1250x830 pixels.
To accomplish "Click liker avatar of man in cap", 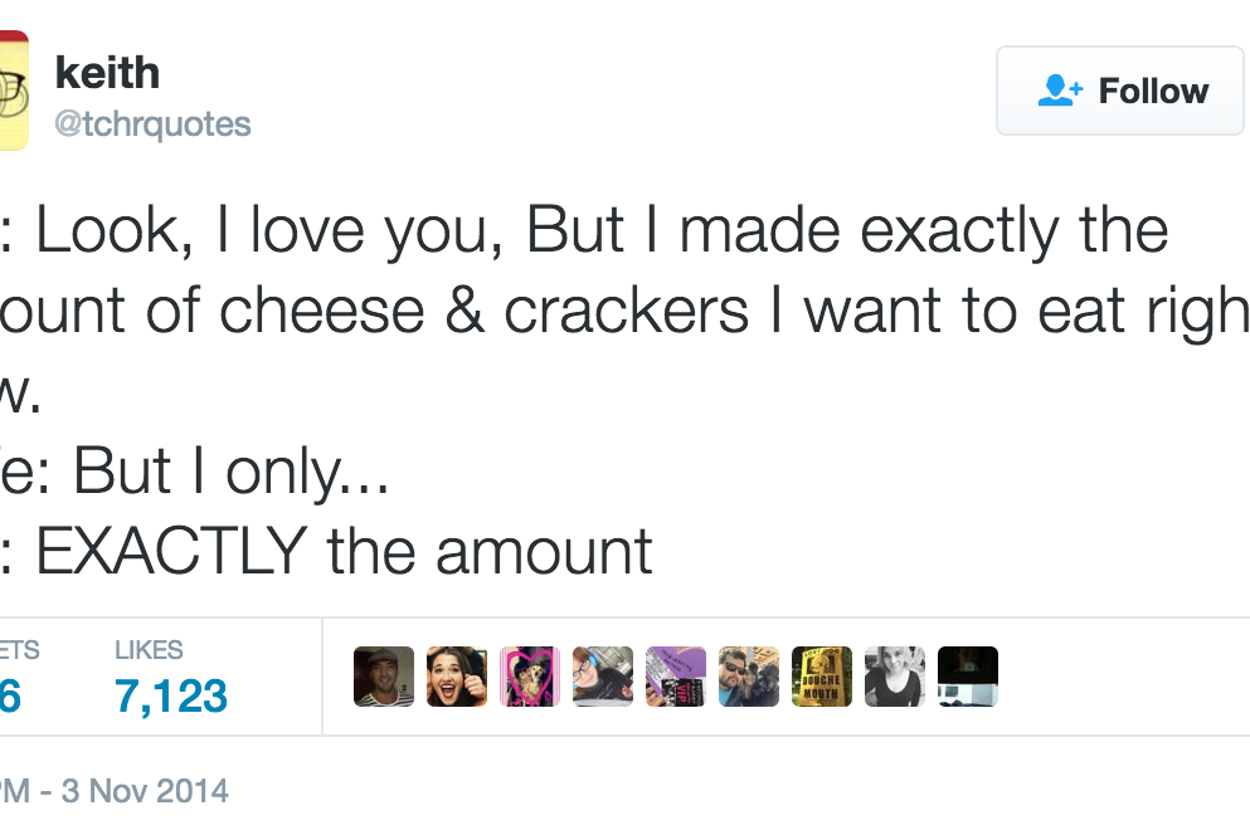I will coord(384,677).
